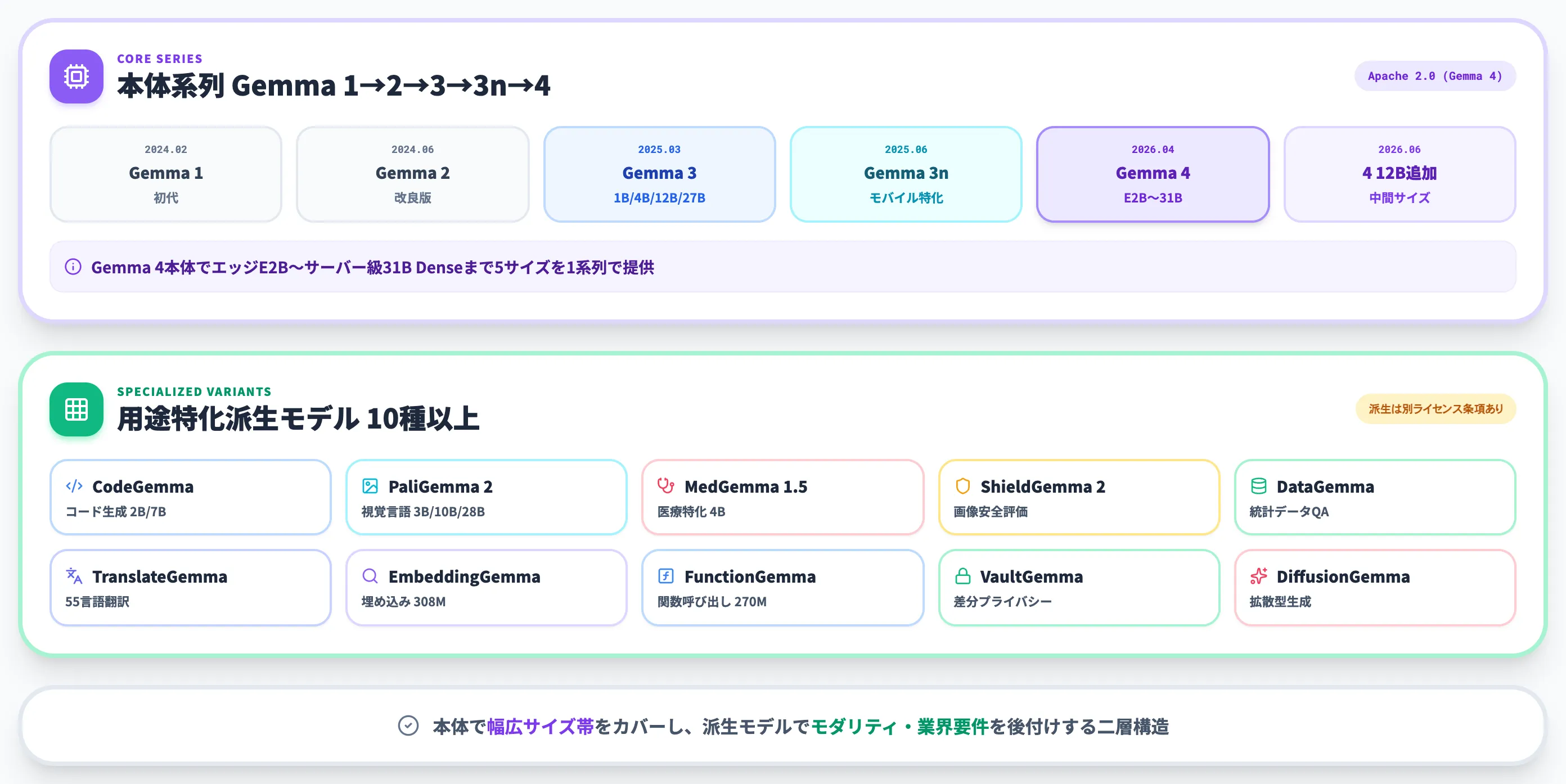Click the SPECIALIZED VARIANTS label
This screenshot has width=1566, height=784.
(195, 392)
